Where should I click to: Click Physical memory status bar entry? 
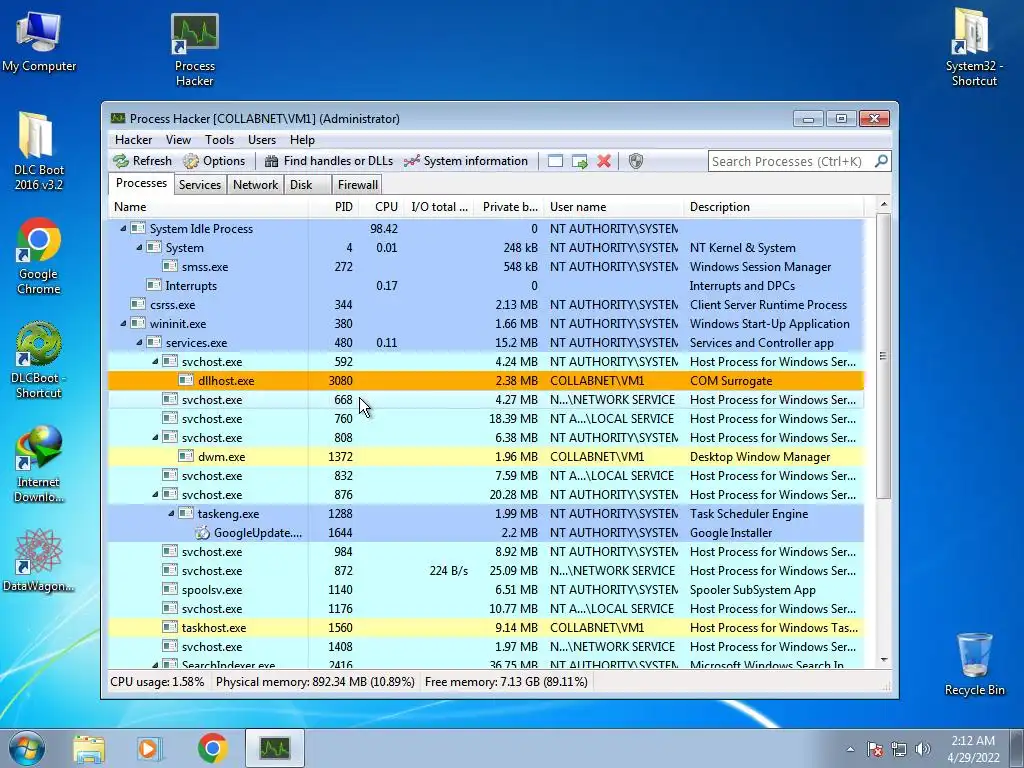[315, 682]
